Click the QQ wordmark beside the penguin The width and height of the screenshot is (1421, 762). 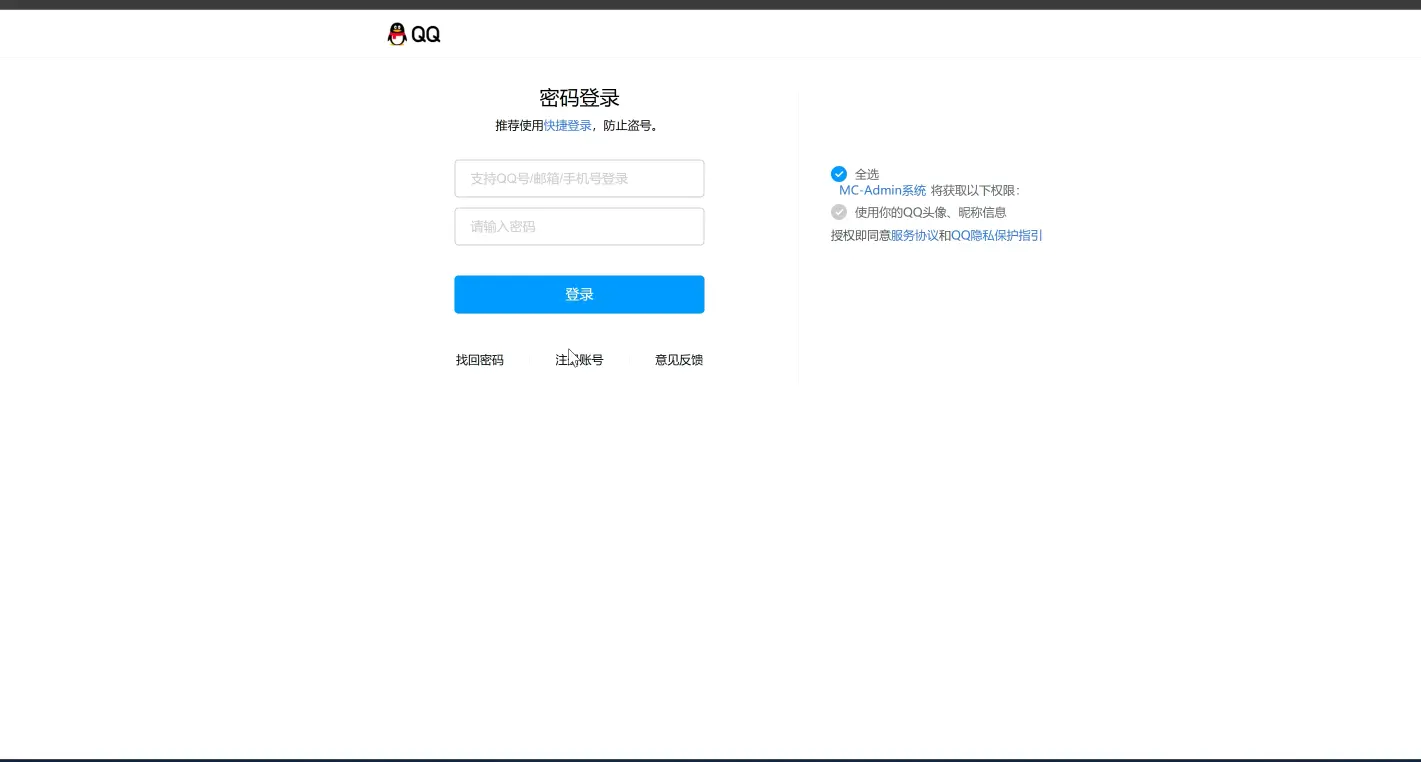(426, 35)
